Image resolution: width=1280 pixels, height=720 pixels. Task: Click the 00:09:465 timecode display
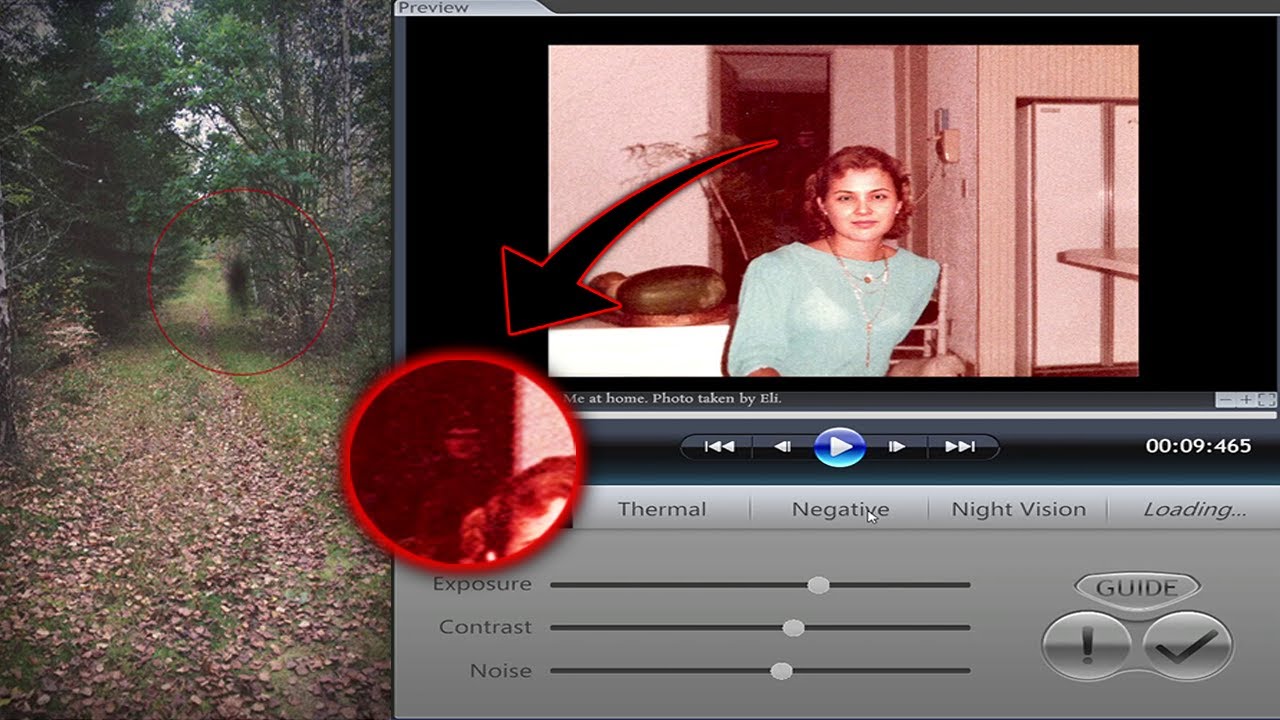pyautogui.click(x=1198, y=446)
